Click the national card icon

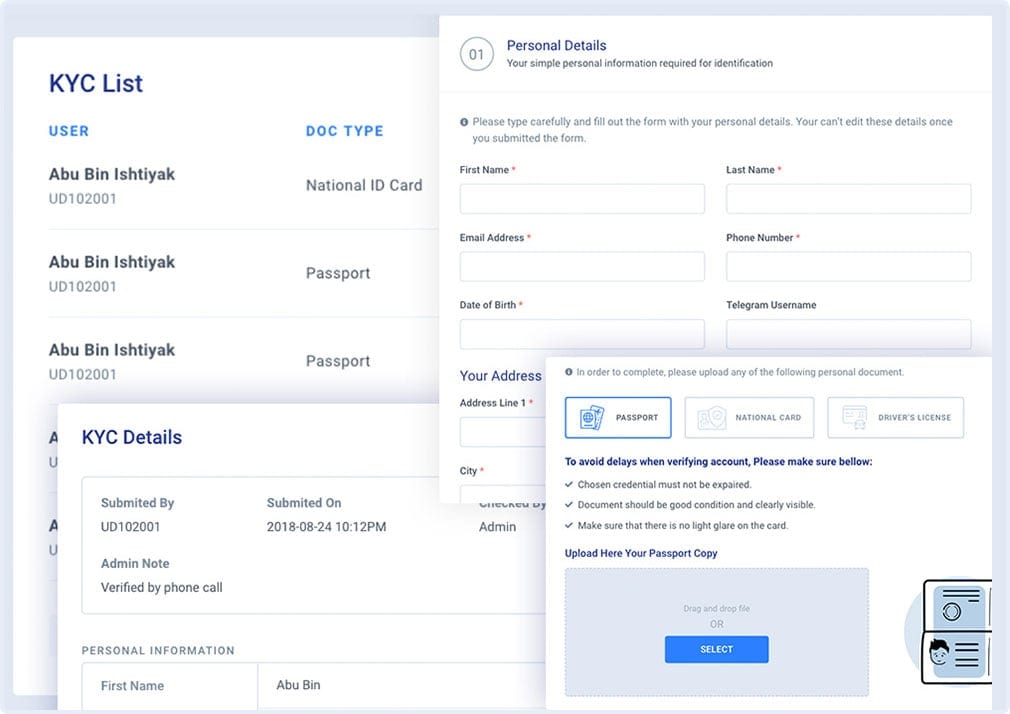tap(711, 417)
